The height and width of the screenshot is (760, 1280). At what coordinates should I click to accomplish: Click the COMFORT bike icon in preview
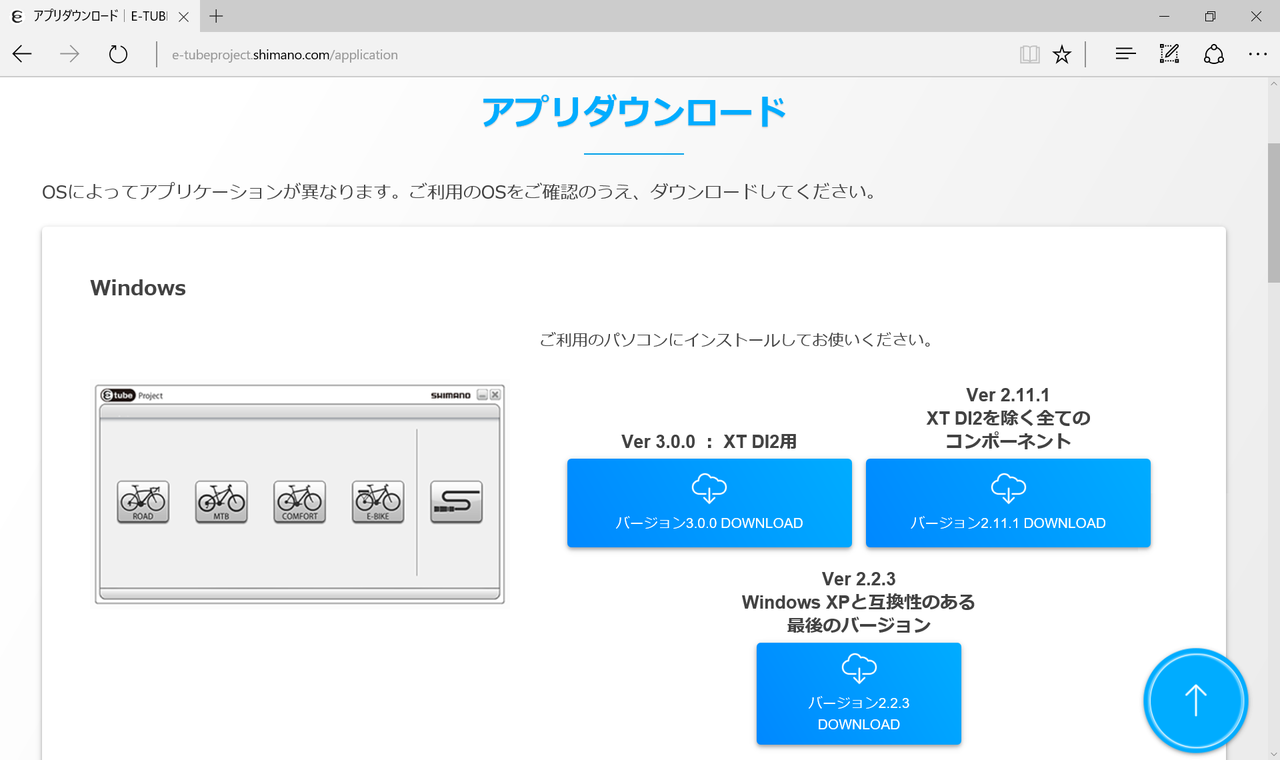point(300,502)
